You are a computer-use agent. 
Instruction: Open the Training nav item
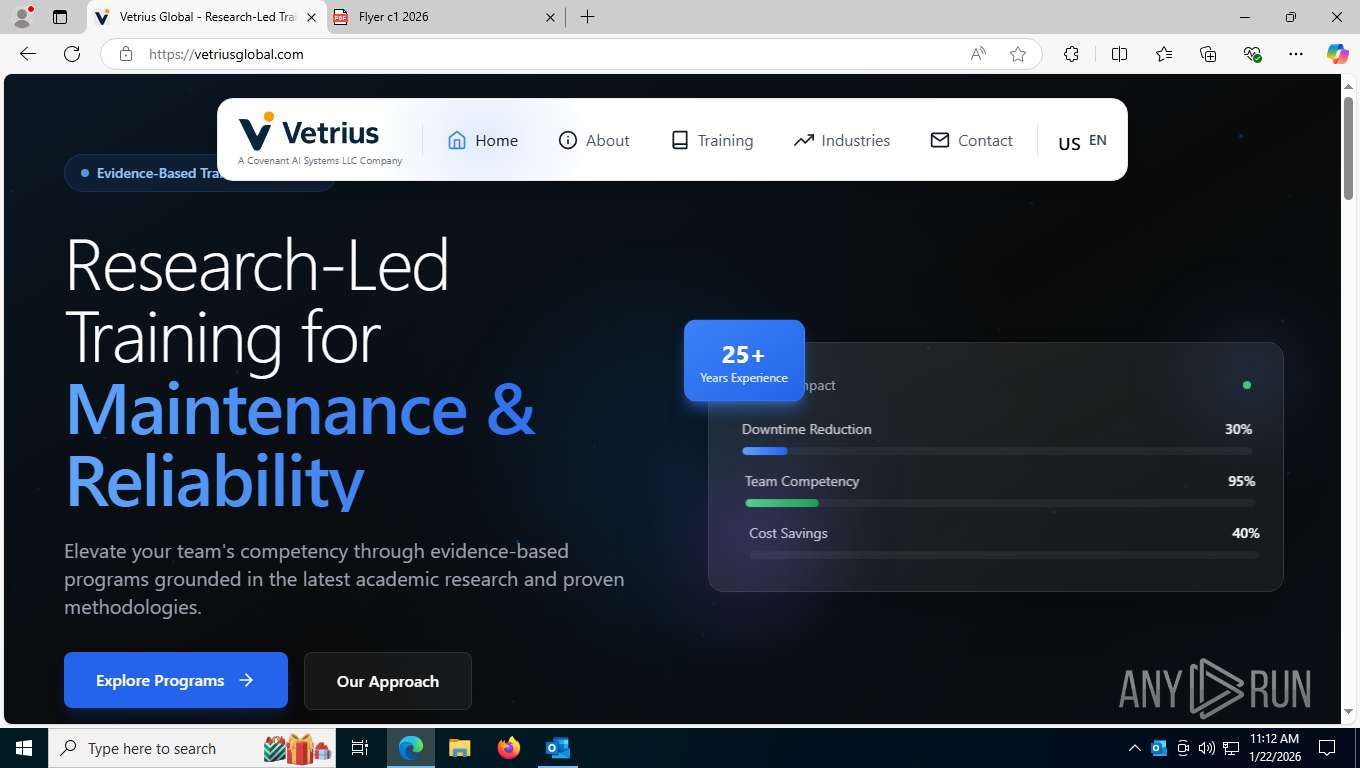711,140
